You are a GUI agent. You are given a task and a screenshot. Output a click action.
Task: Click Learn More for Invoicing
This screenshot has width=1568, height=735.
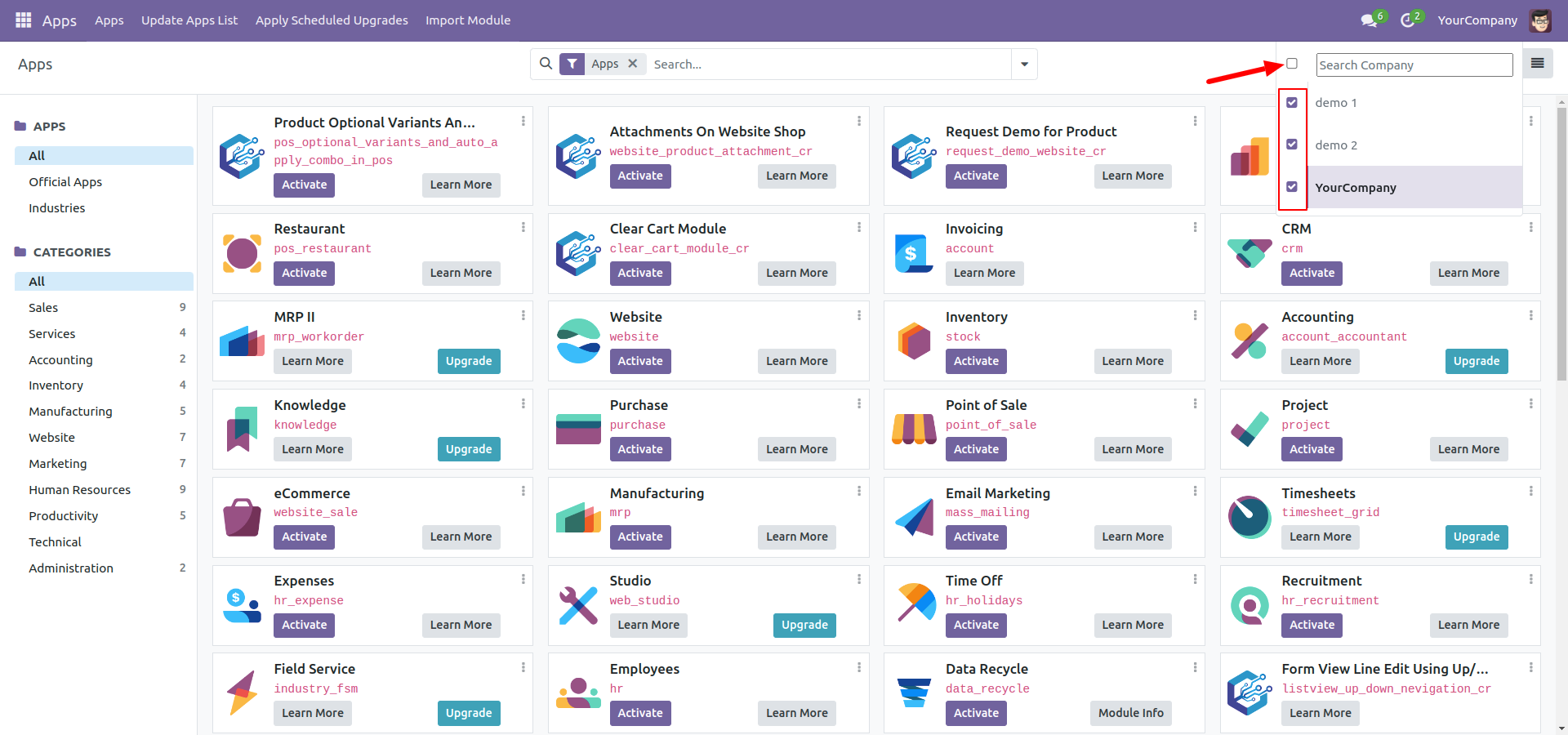click(984, 273)
